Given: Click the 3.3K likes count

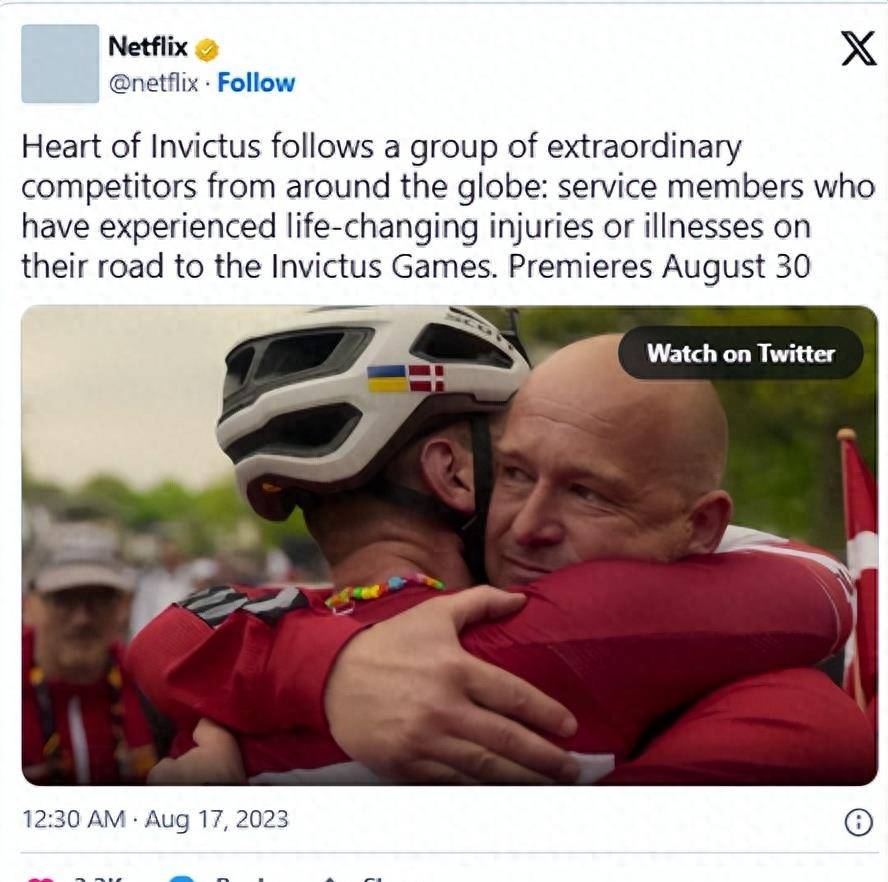Looking at the screenshot, I should (x=98, y=880).
